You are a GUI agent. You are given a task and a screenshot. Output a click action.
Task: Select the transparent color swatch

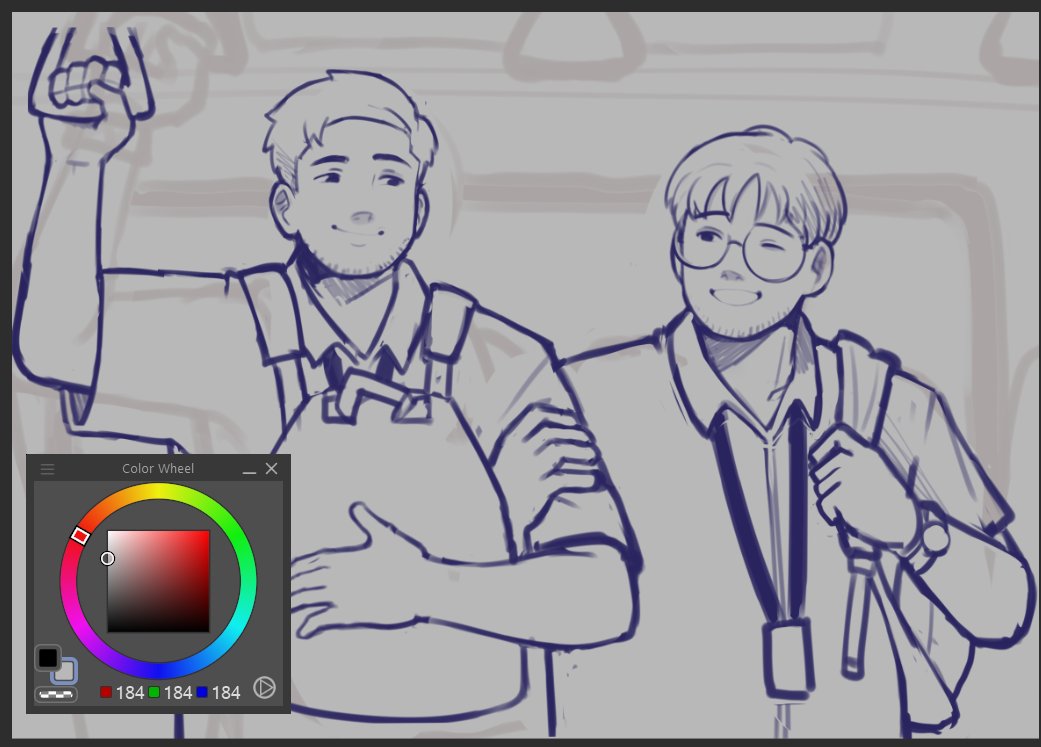(x=56, y=695)
